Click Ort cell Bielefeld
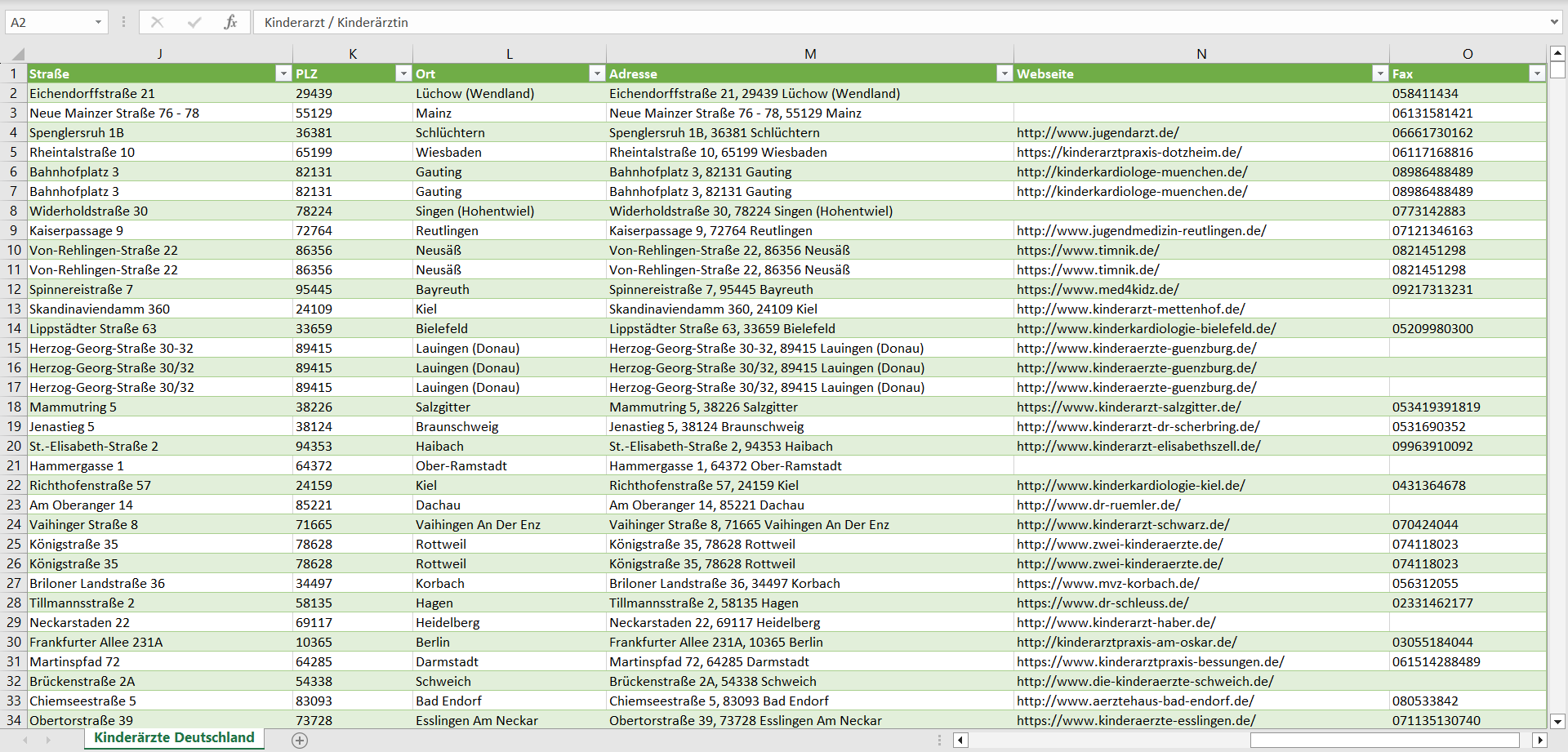Screen dimensions: 1568x752 pos(510,328)
